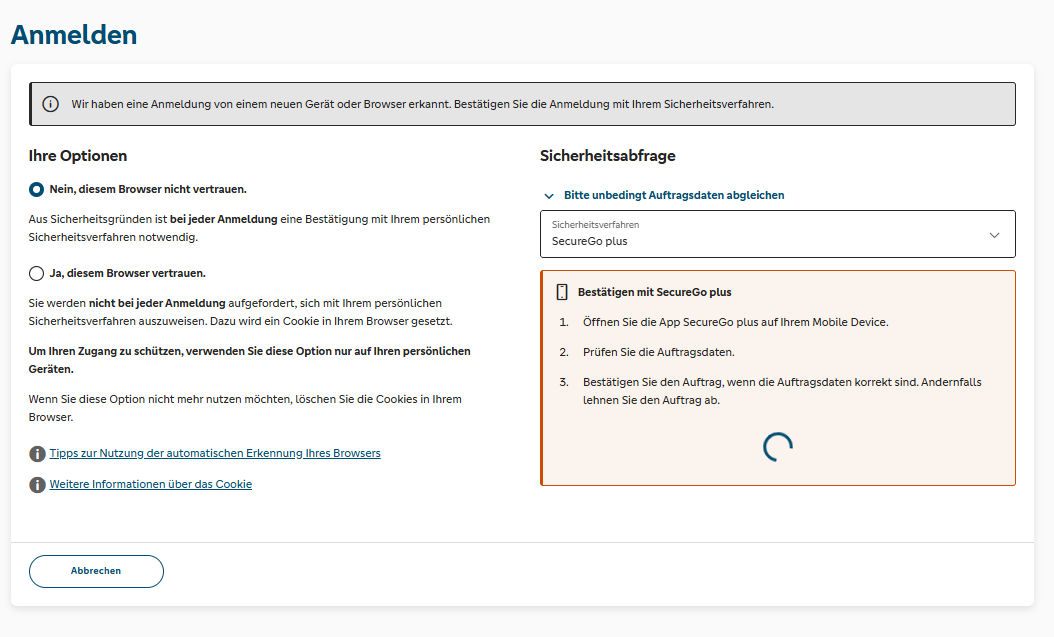The width and height of the screenshot is (1054, 637).
Task: Collapse 'Bitte unbedingt Auftragsdaten abgleichen' chevron
Action: 549,196
